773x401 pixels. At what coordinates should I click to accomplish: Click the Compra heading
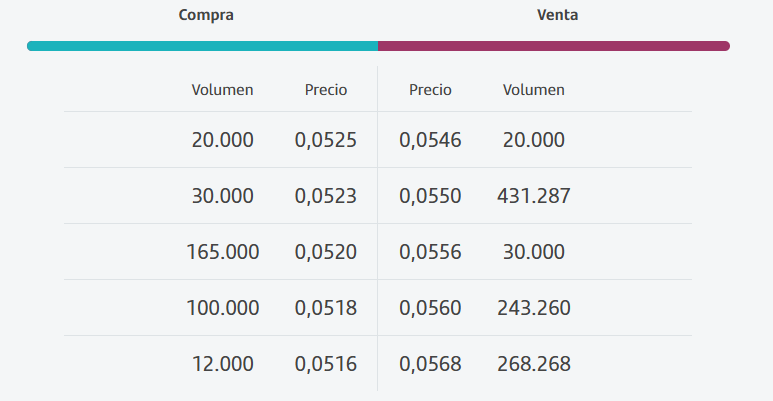click(x=206, y=15)
